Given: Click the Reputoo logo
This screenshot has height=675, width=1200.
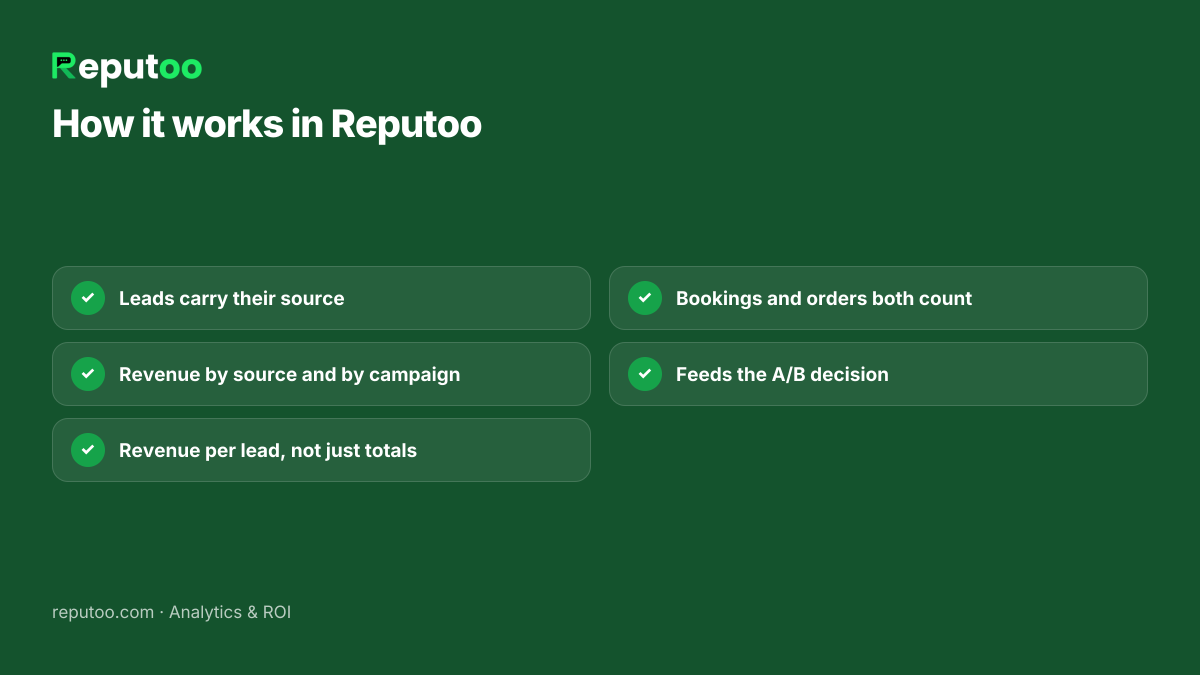Looking at the screenshot, I should click(127, 68).
